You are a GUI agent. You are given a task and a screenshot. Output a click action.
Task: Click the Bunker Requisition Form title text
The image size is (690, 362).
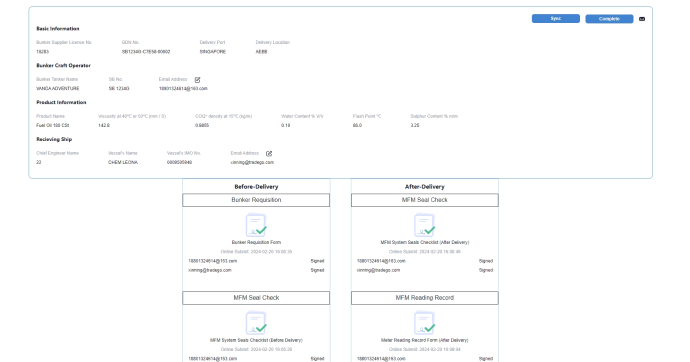click(x=256, y=242)
